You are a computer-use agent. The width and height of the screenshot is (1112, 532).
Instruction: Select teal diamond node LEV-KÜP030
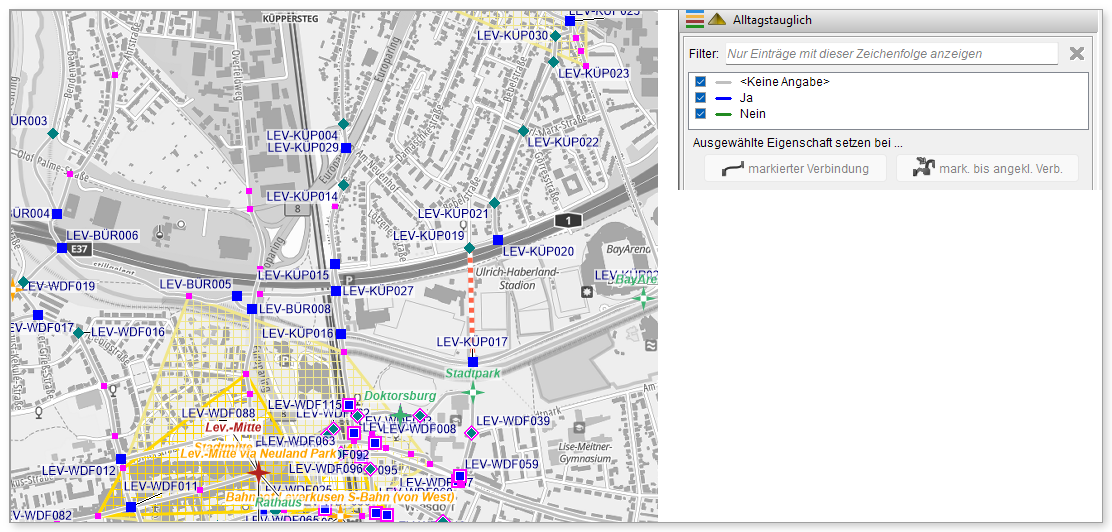click(x=555, y=35)
